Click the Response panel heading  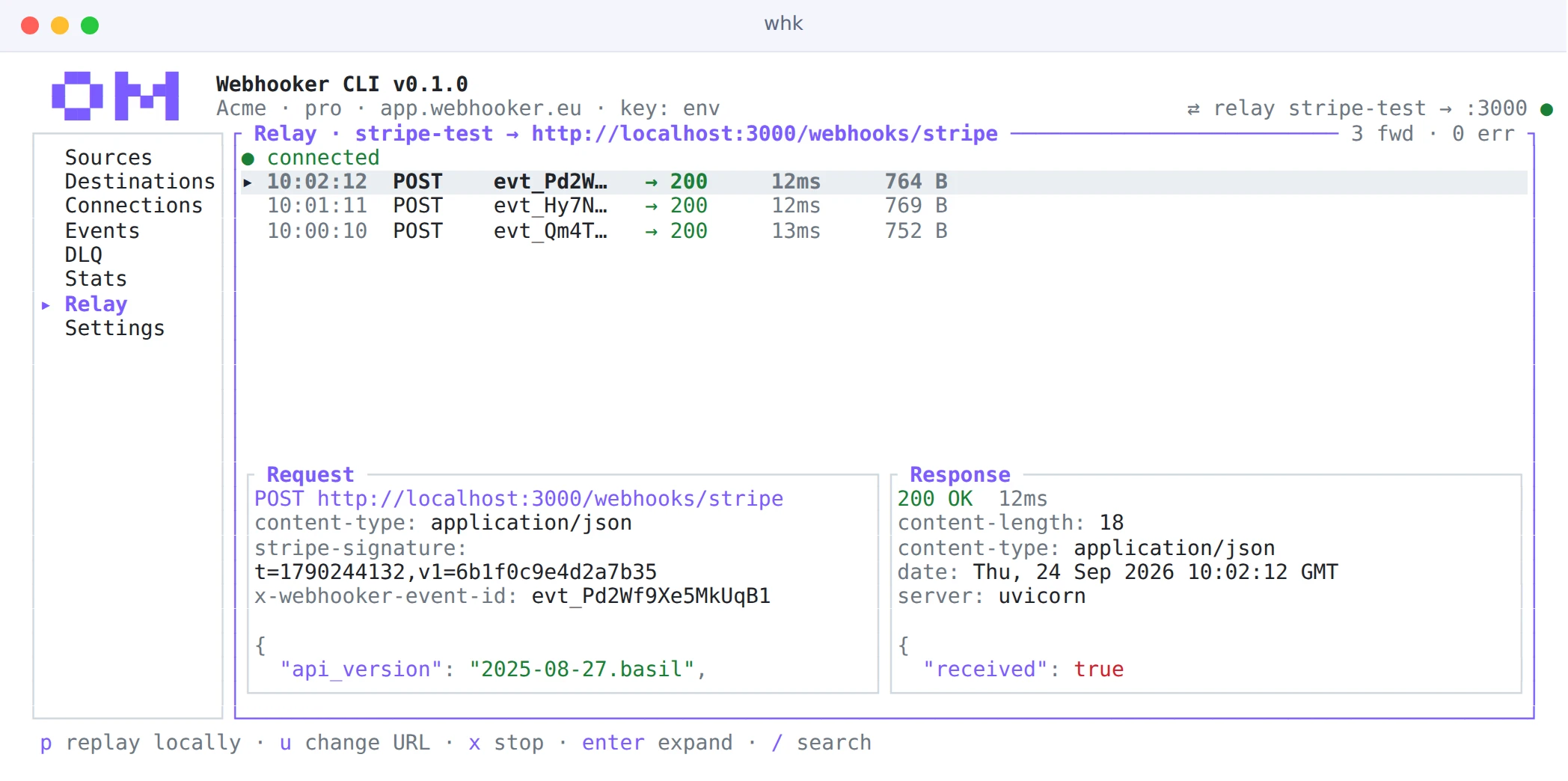coord(960,475)
